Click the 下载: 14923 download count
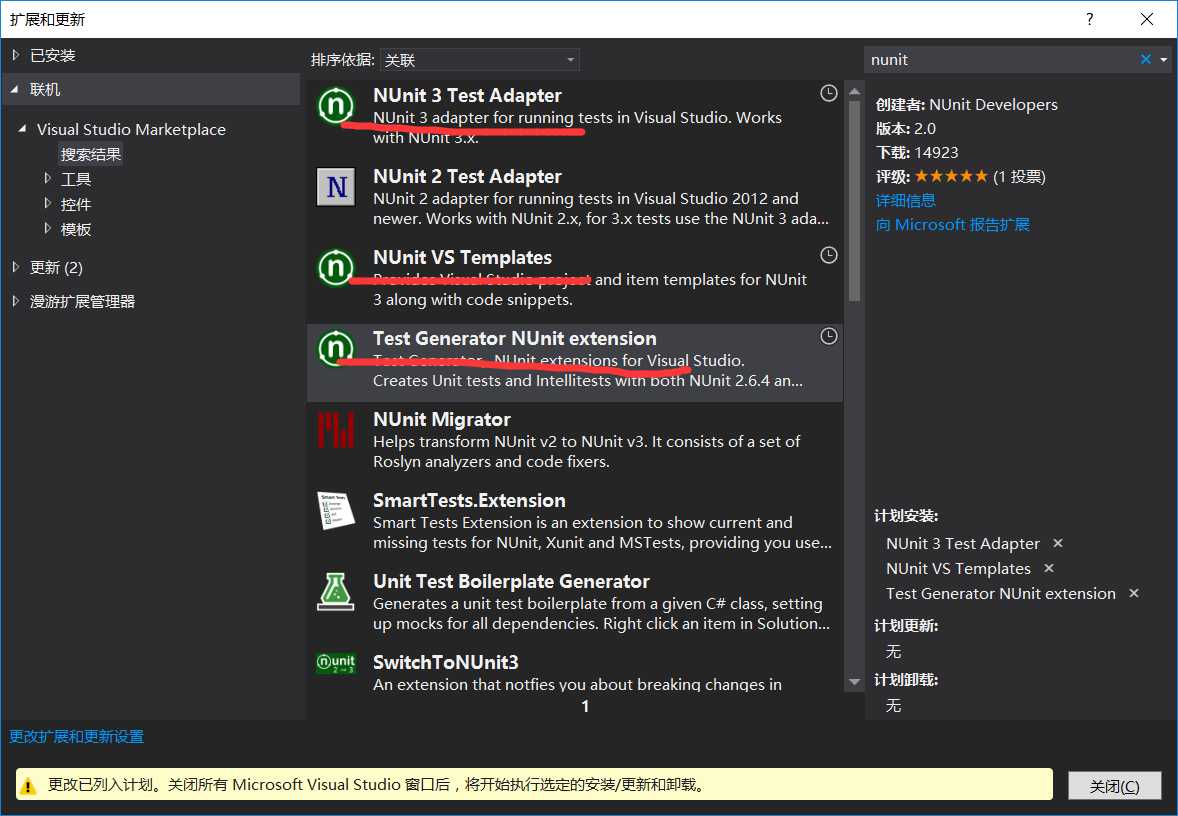Screen dimensions: 1178x816 point(917,153)
